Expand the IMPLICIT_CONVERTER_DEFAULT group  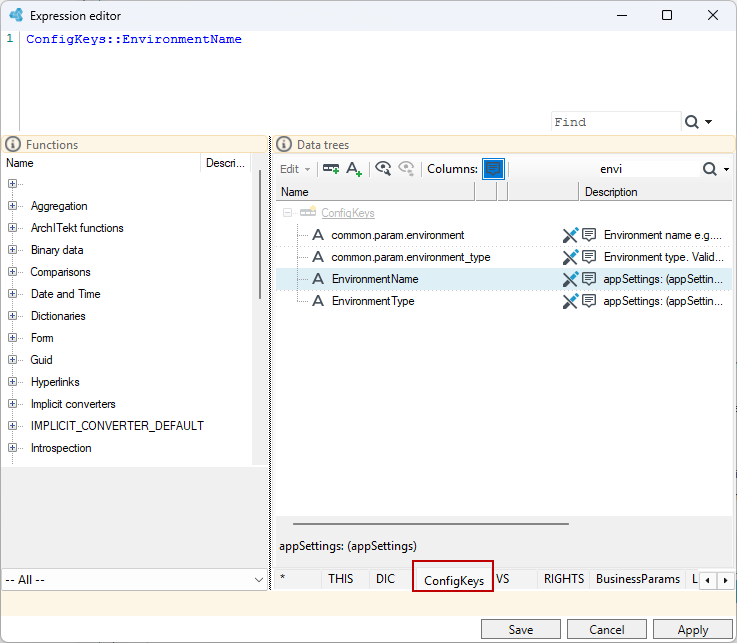coord(12,425)
